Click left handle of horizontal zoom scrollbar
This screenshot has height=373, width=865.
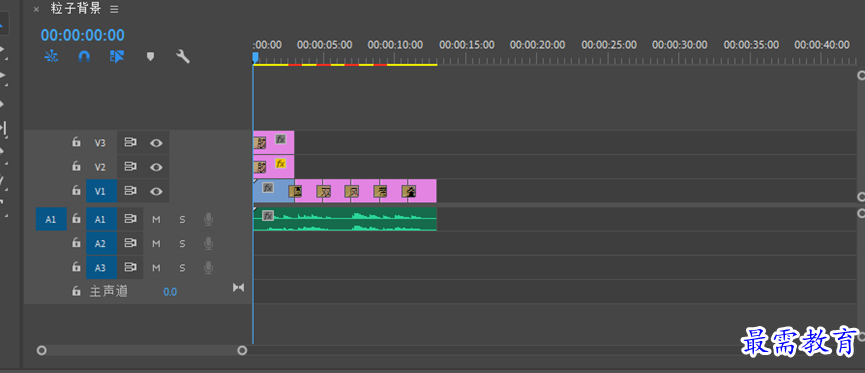41,350
